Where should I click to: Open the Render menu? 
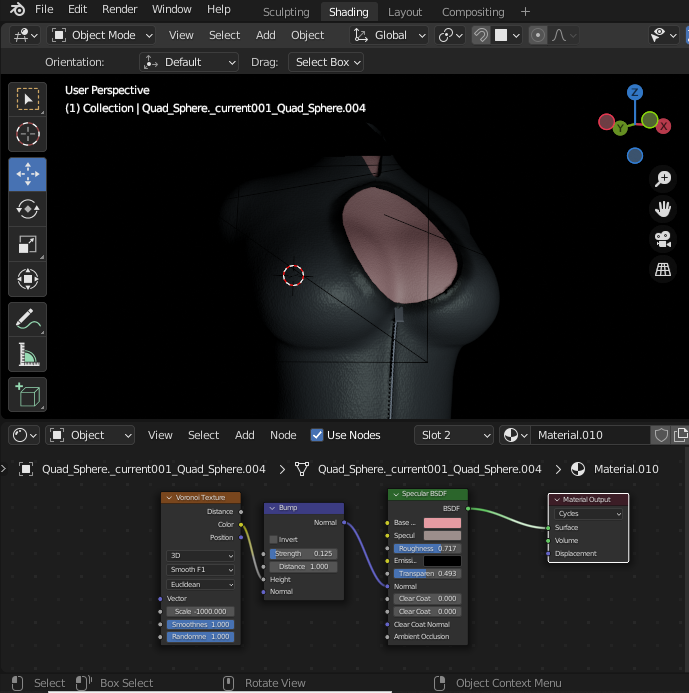pos(119,9)
